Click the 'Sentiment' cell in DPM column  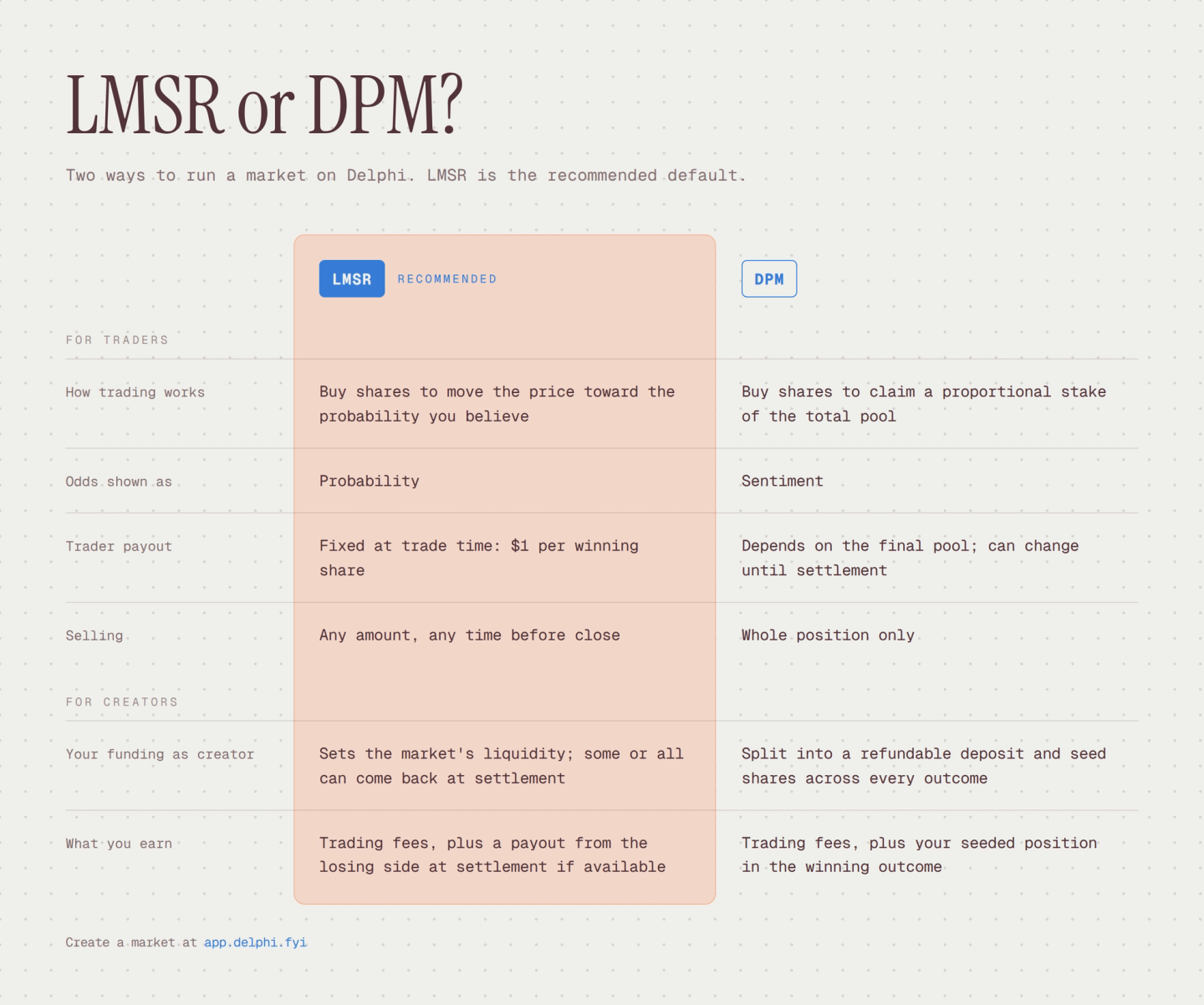click(x=783, y=481)
